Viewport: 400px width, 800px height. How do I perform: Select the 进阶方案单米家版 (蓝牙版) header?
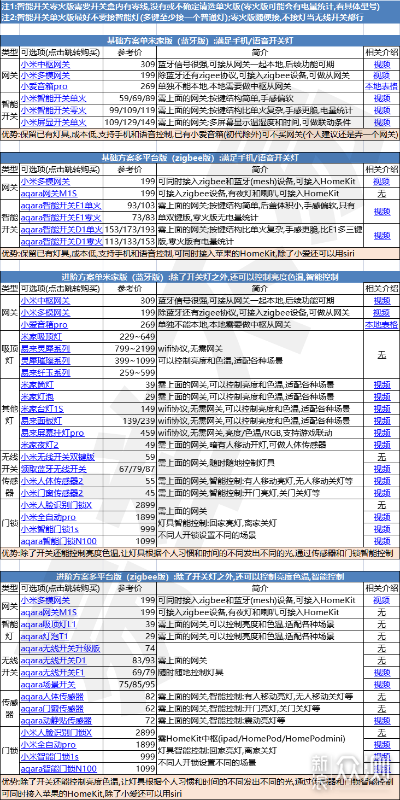[x=199, y=278]
